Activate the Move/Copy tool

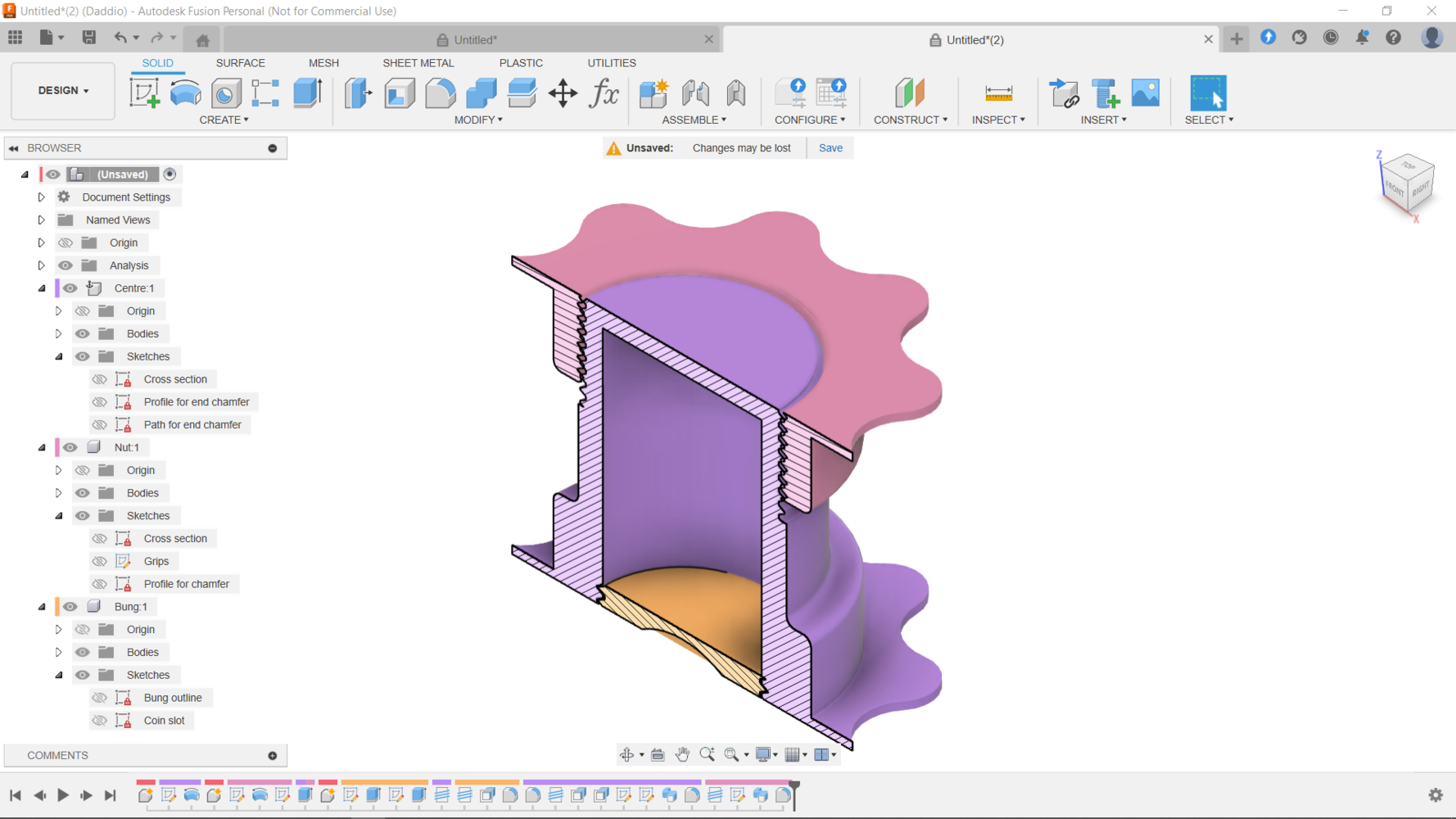click(x=563, y=93)
